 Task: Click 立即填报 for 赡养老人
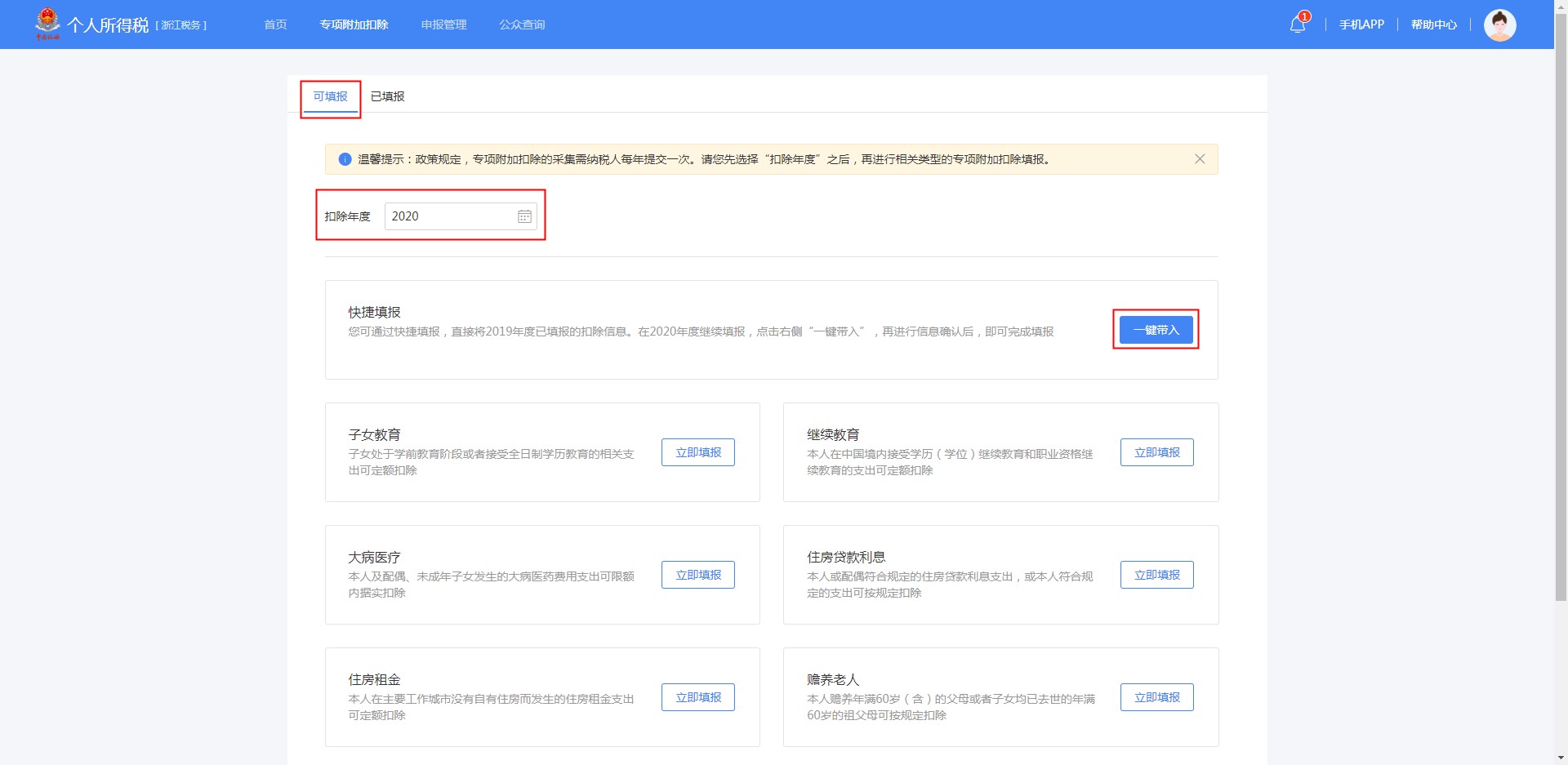[x=1156, y=697]
